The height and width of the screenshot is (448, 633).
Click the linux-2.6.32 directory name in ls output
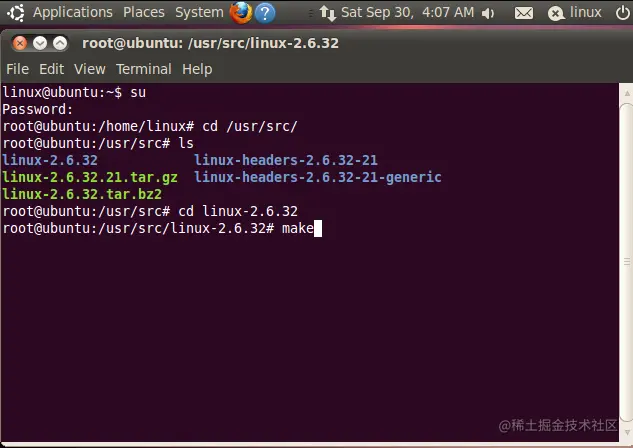coord(50,160)
